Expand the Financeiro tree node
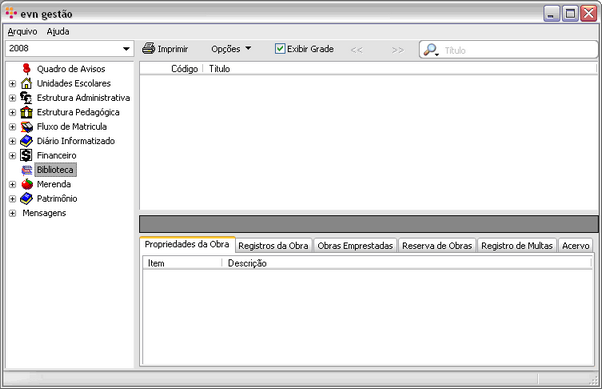Screen dimensions: 602x389 [x=12, y=156]
